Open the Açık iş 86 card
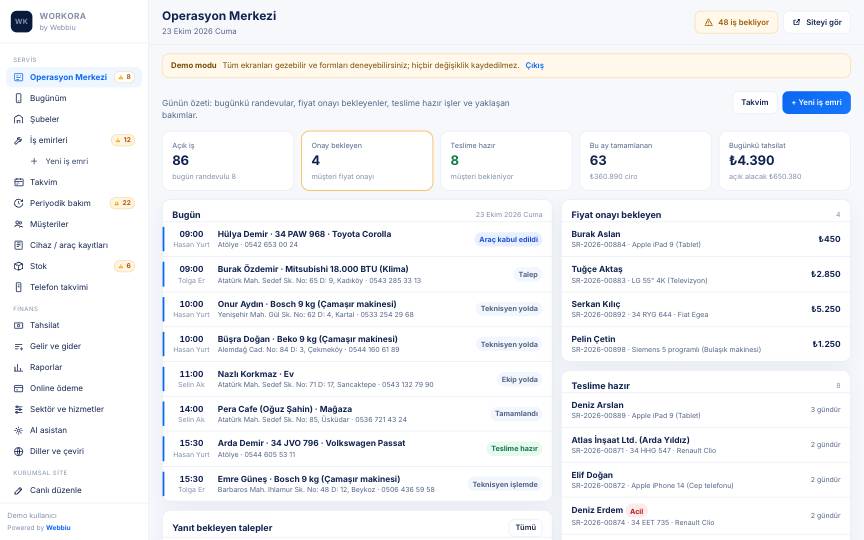Screen dimensions: 864x540 point(228,160)
